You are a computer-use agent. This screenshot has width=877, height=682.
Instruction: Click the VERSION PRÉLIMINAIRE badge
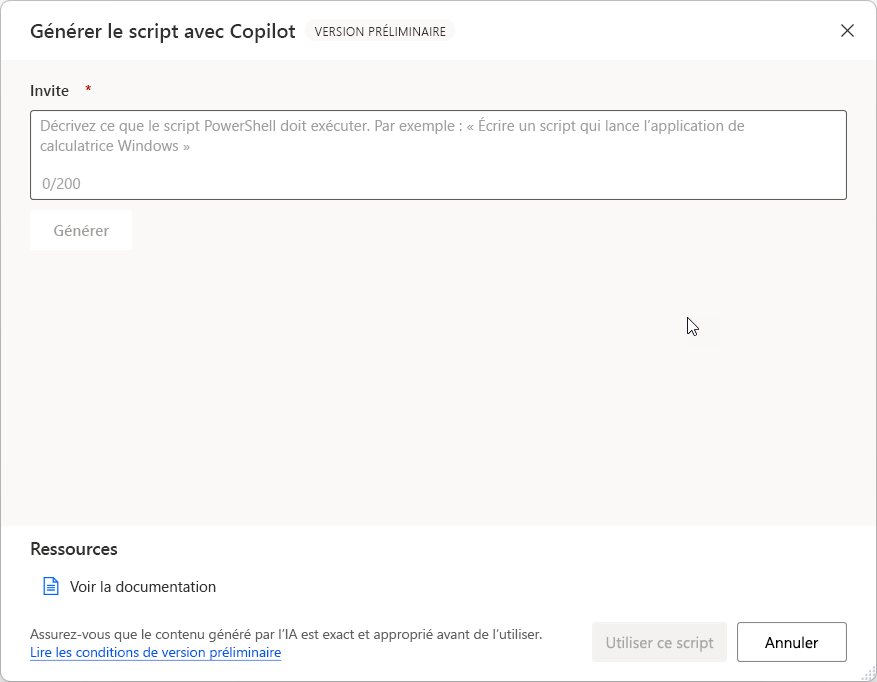[380, 31]
